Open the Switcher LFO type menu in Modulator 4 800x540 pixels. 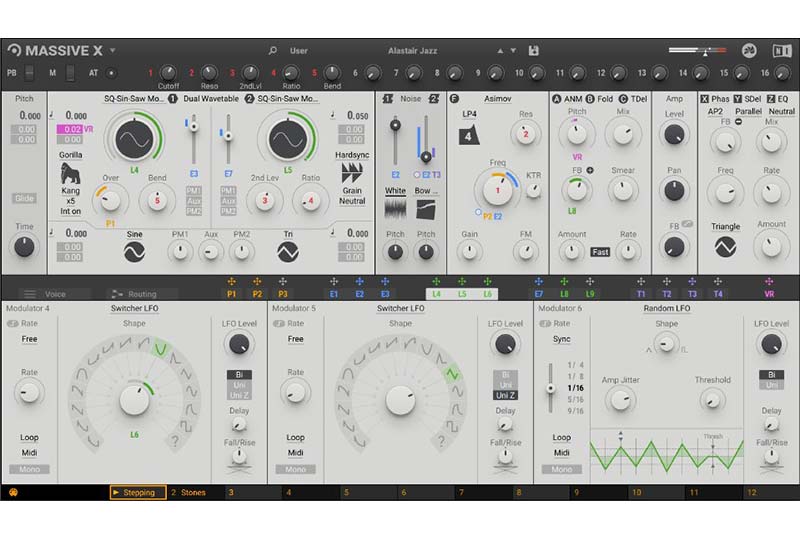pos(135,308)
